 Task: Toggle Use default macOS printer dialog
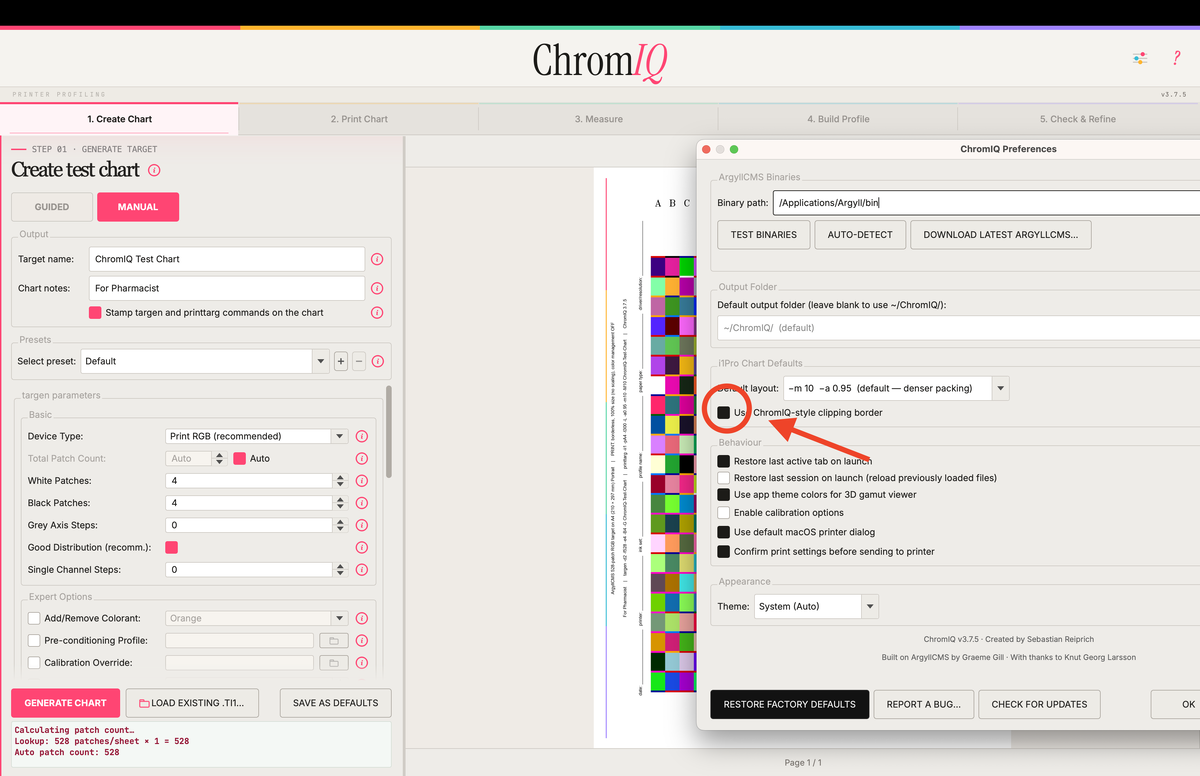pos(723,532)
